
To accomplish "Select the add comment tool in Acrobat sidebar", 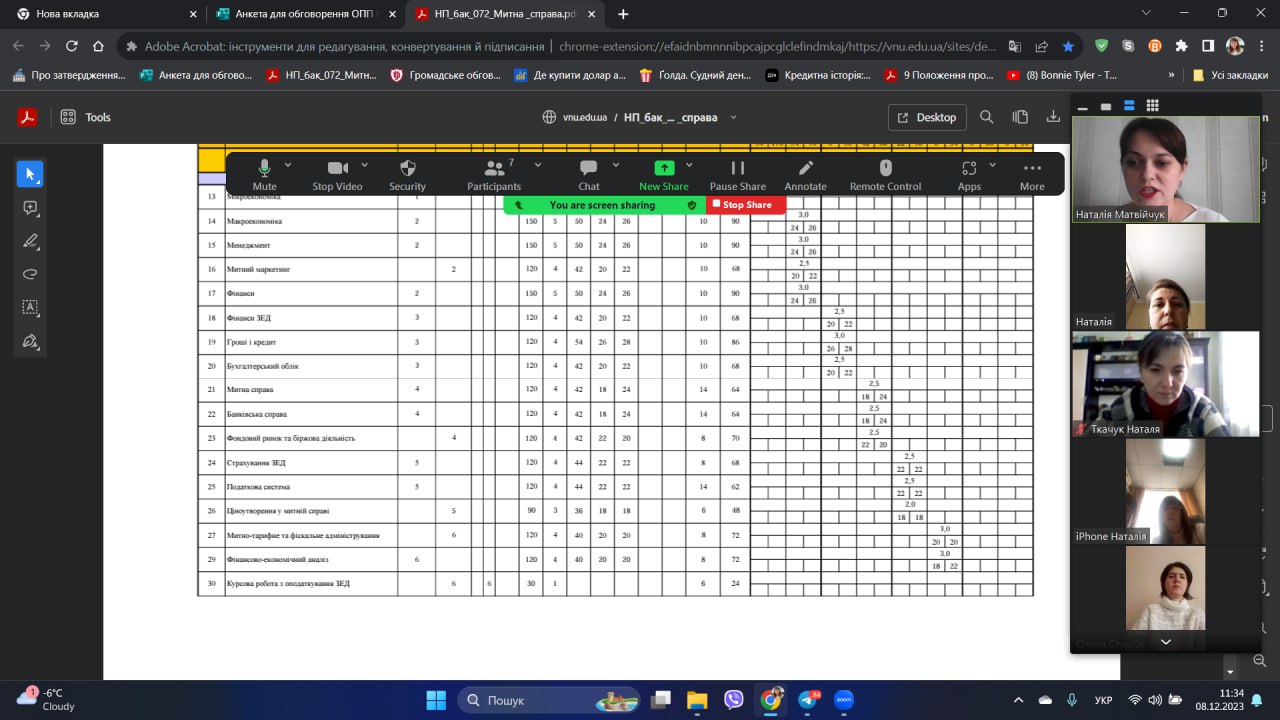I will [30, 208].
